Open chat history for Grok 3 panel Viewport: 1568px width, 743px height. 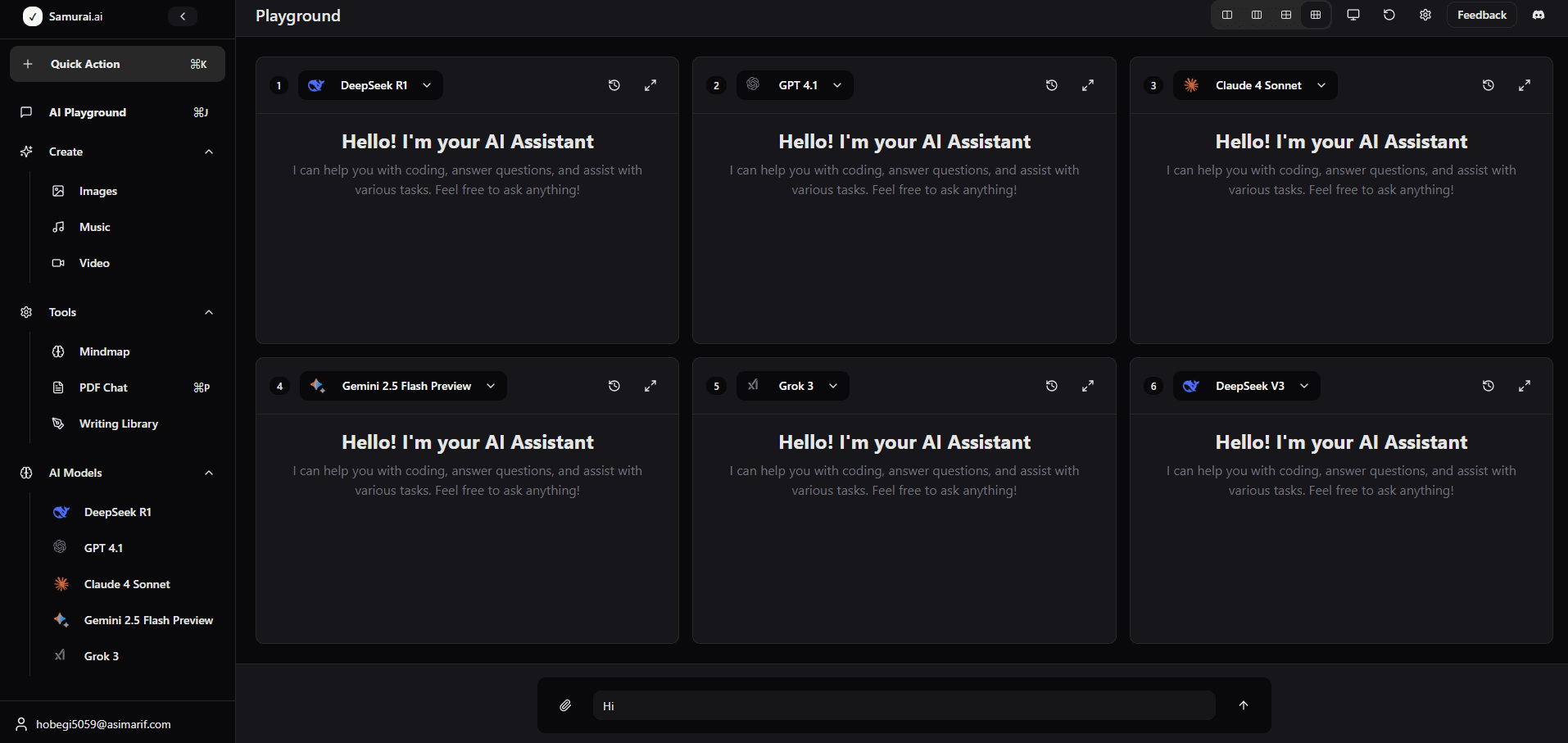point(1052,386)
